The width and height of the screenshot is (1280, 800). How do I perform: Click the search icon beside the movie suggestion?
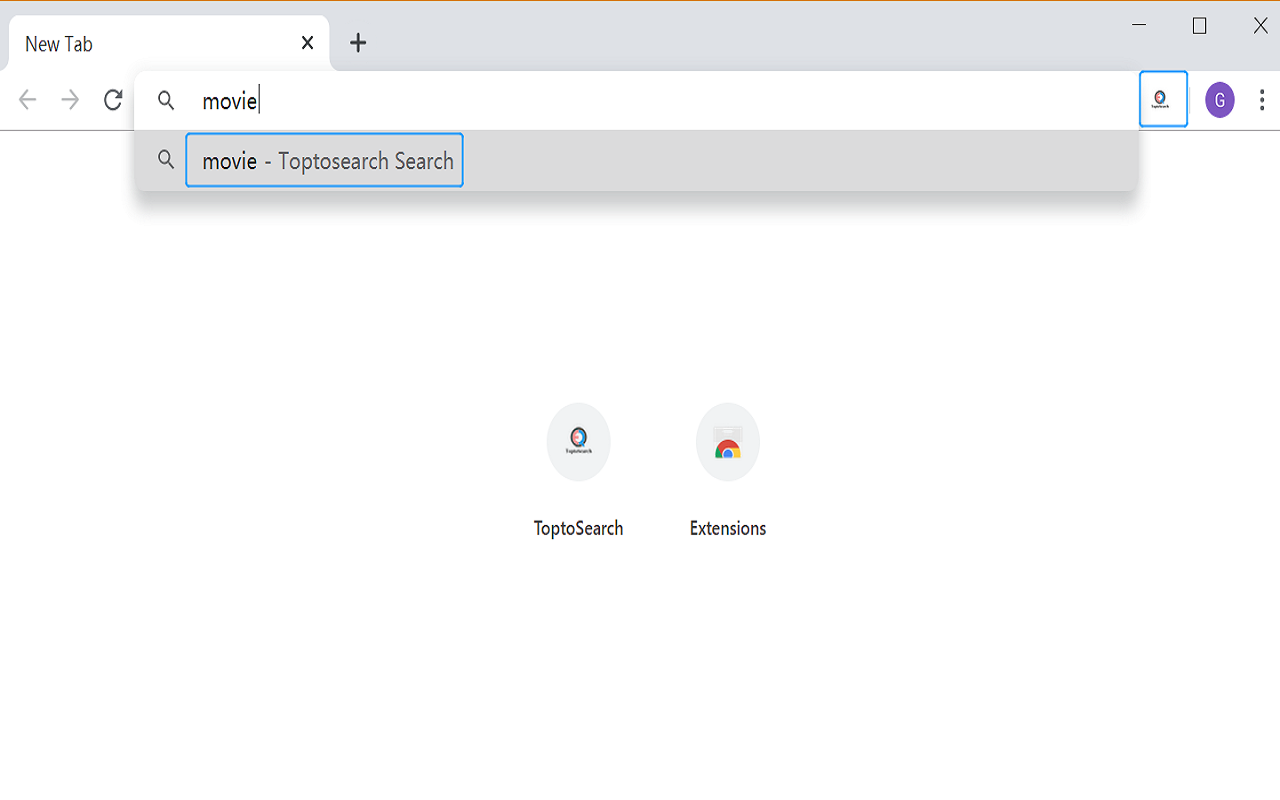point(166,160)
